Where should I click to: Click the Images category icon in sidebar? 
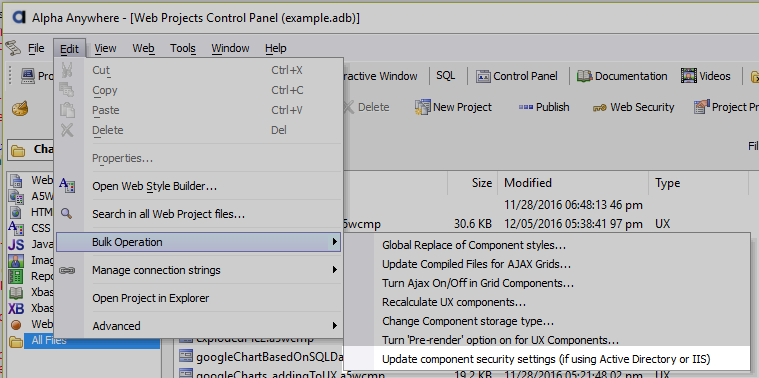tap(16, 260)
